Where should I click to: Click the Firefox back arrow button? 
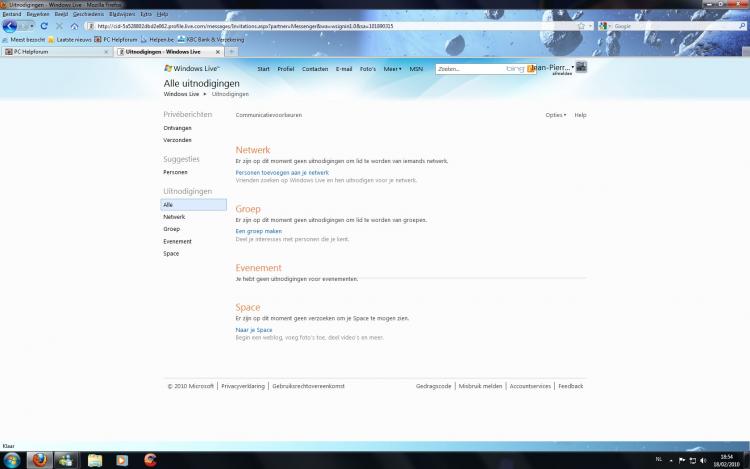coord(10,26)
